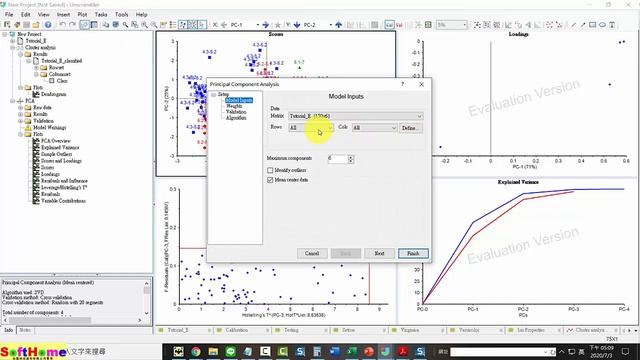Select the rectangle drawing tool icon

[593, 25]
